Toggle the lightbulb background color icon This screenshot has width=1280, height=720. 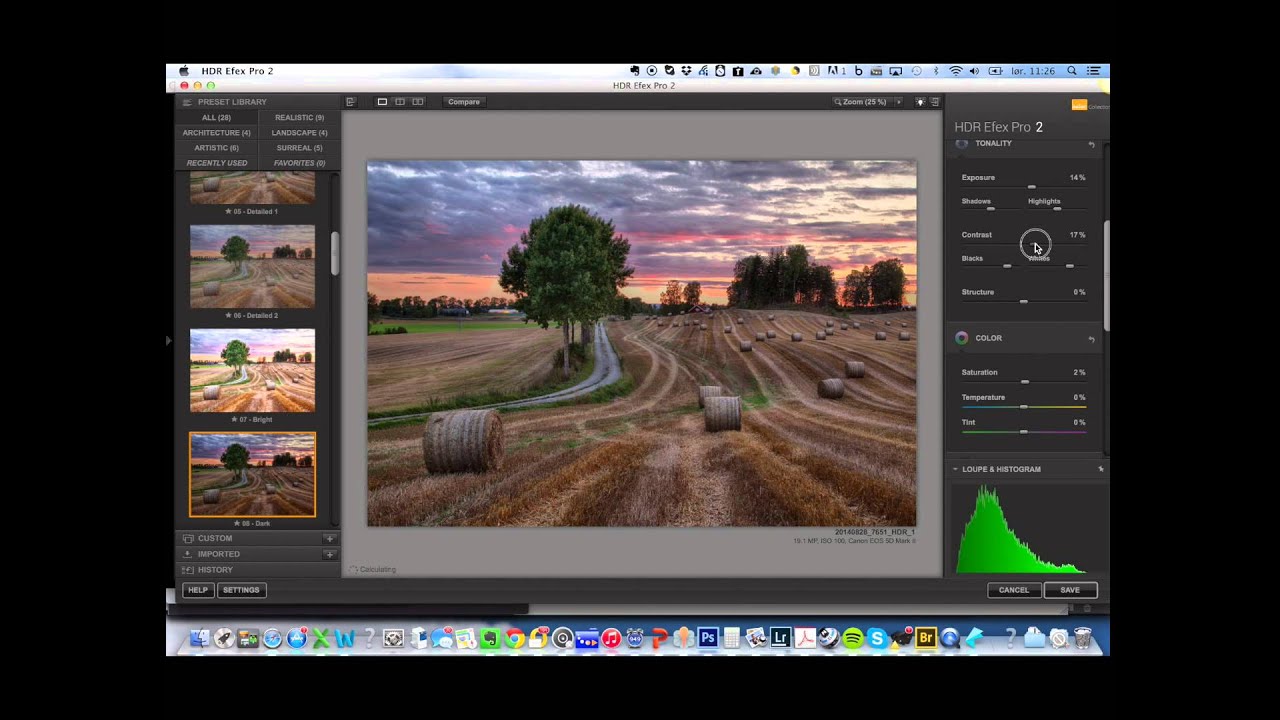[920, 102]
